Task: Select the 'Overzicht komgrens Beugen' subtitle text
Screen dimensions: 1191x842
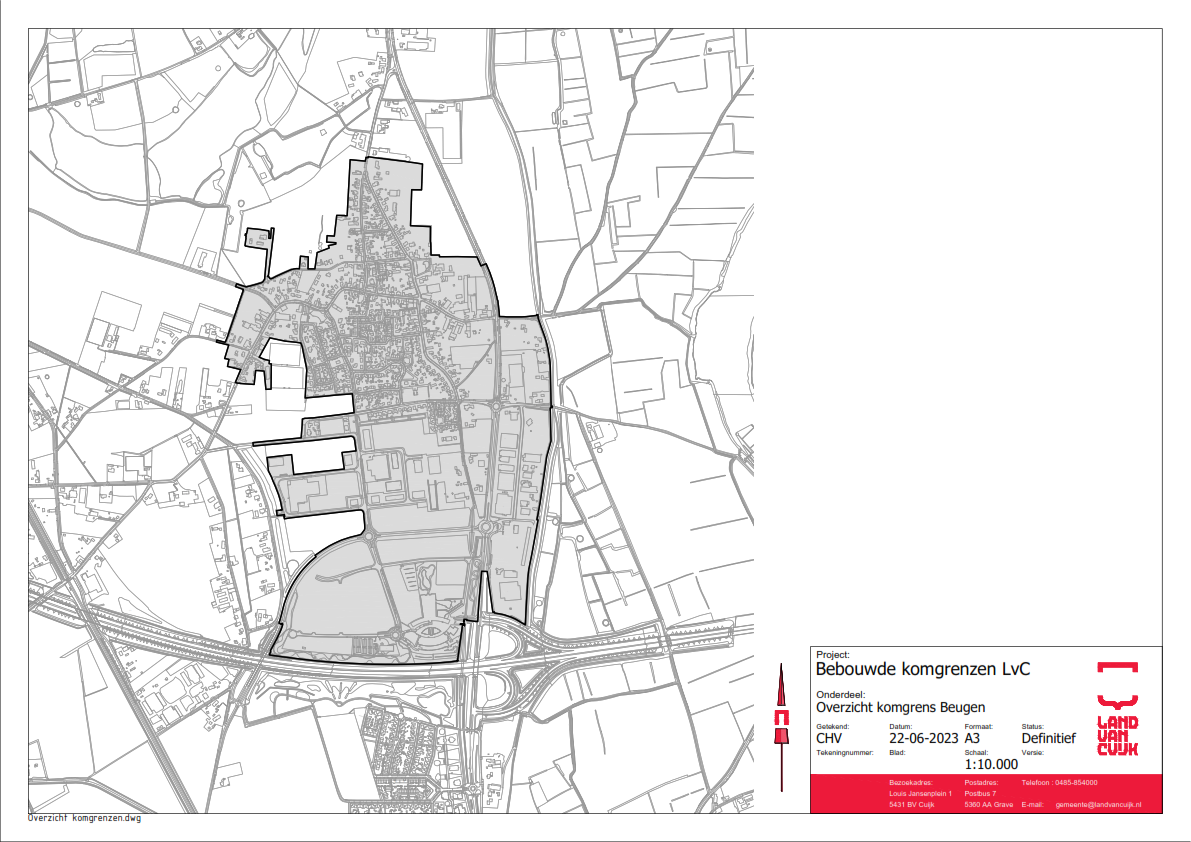Action: click(x=900, y=707)
